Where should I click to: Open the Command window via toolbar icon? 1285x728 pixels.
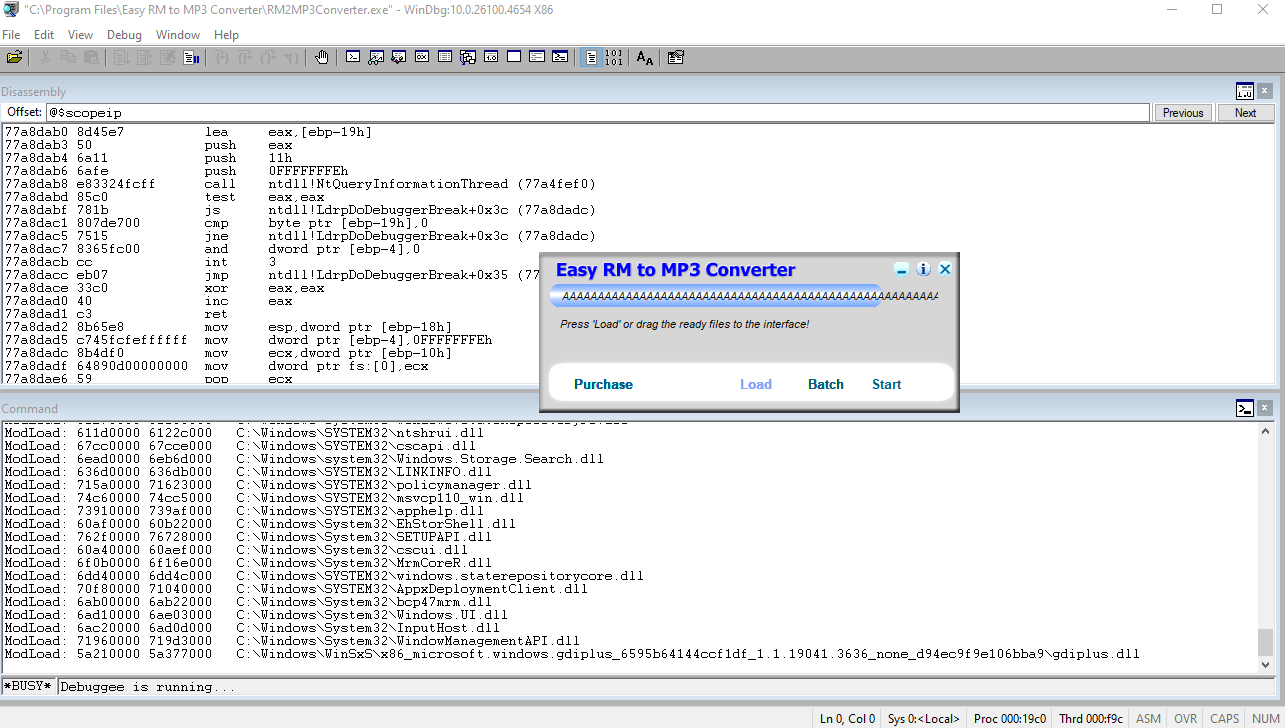[353, 58]
